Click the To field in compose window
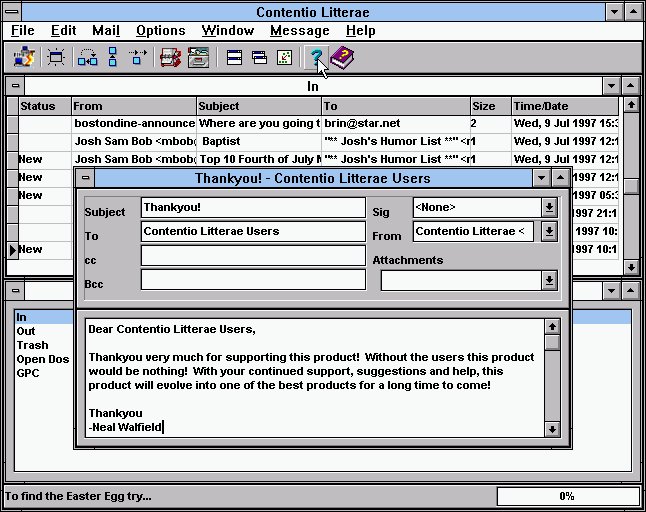 coord(253,231)
